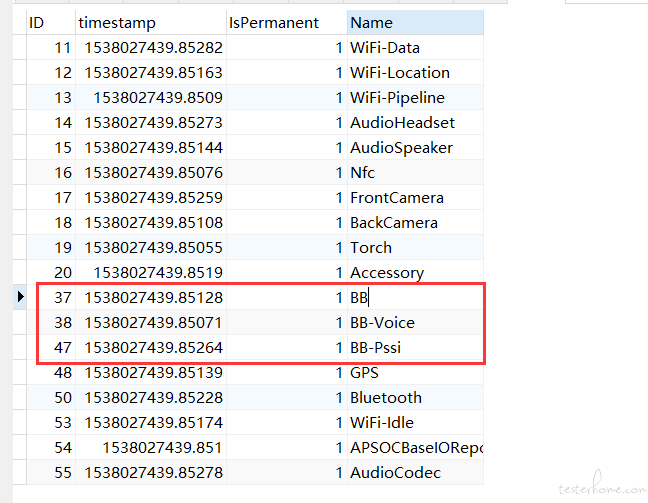Select the row selector for ID 11
This screenshot has height=503, width=648.
(x=20, y=48)
